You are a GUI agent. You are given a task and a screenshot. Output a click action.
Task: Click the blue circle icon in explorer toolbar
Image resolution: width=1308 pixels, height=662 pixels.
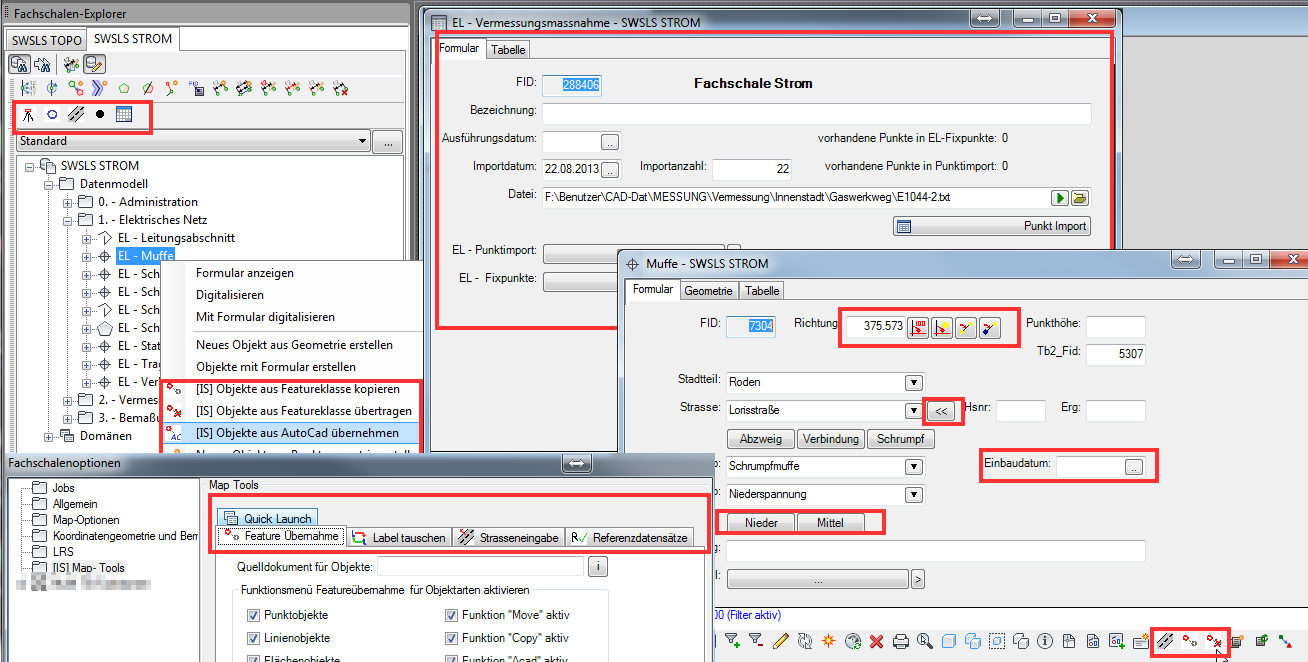pyautogui.click(x=52, y=115)
